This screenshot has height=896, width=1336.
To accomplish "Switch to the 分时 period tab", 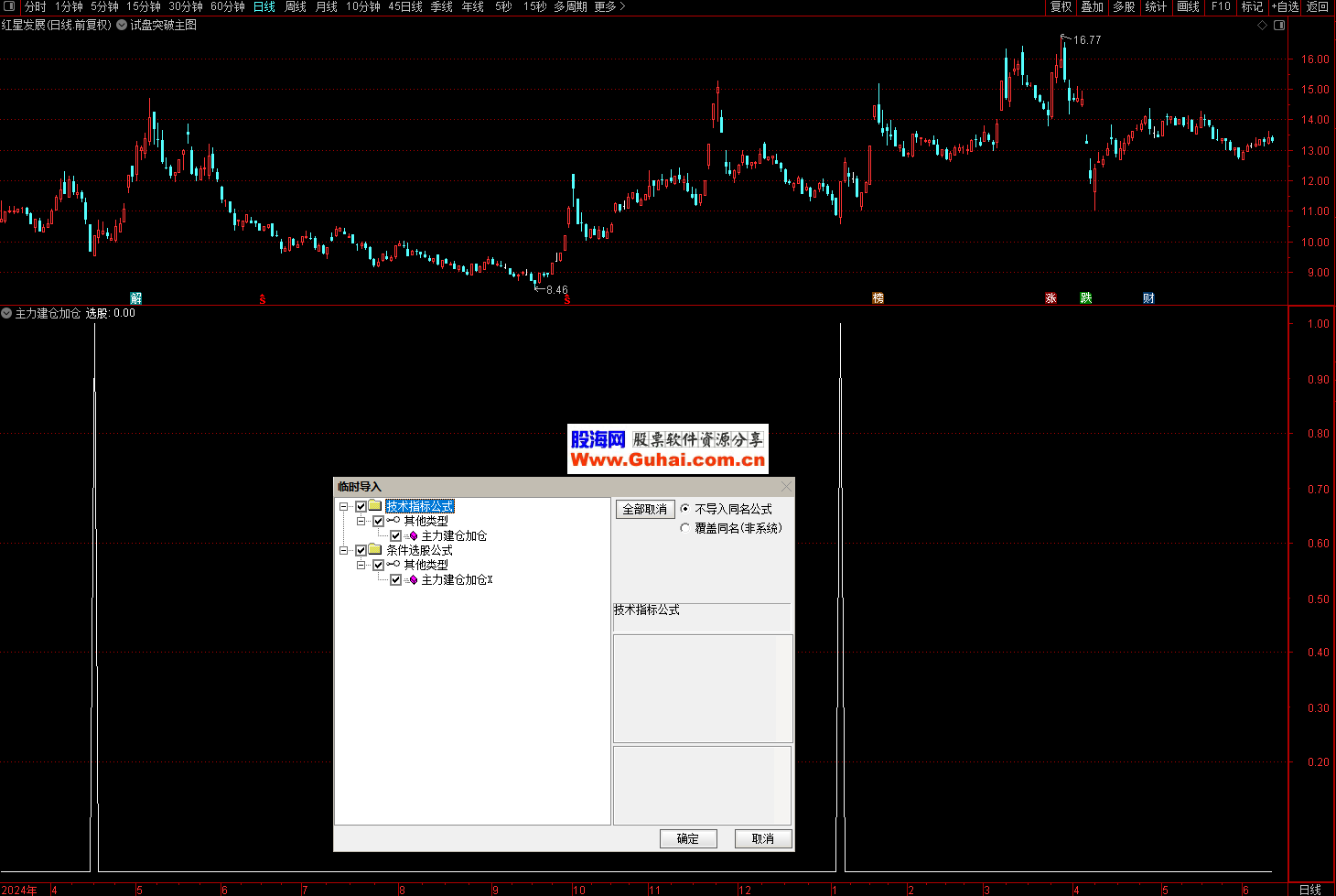I will (35, 6).
